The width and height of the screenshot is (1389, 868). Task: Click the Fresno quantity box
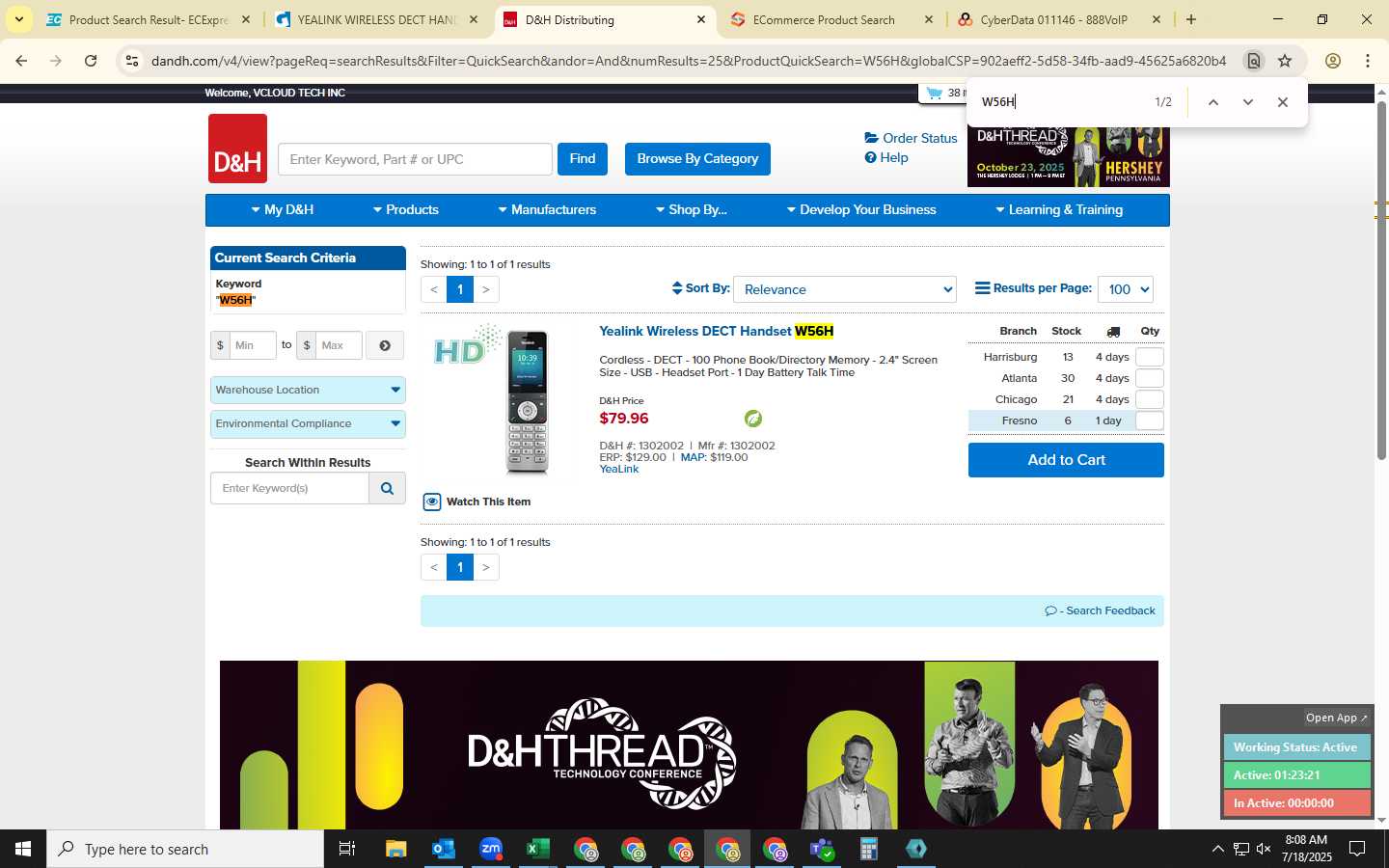point(1150,420)
